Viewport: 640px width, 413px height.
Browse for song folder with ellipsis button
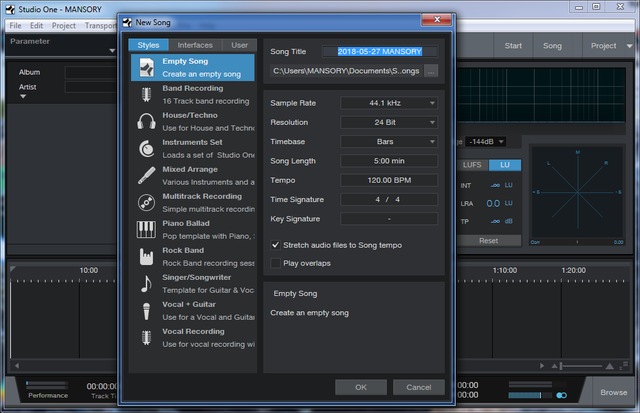[x=431, y=71]
